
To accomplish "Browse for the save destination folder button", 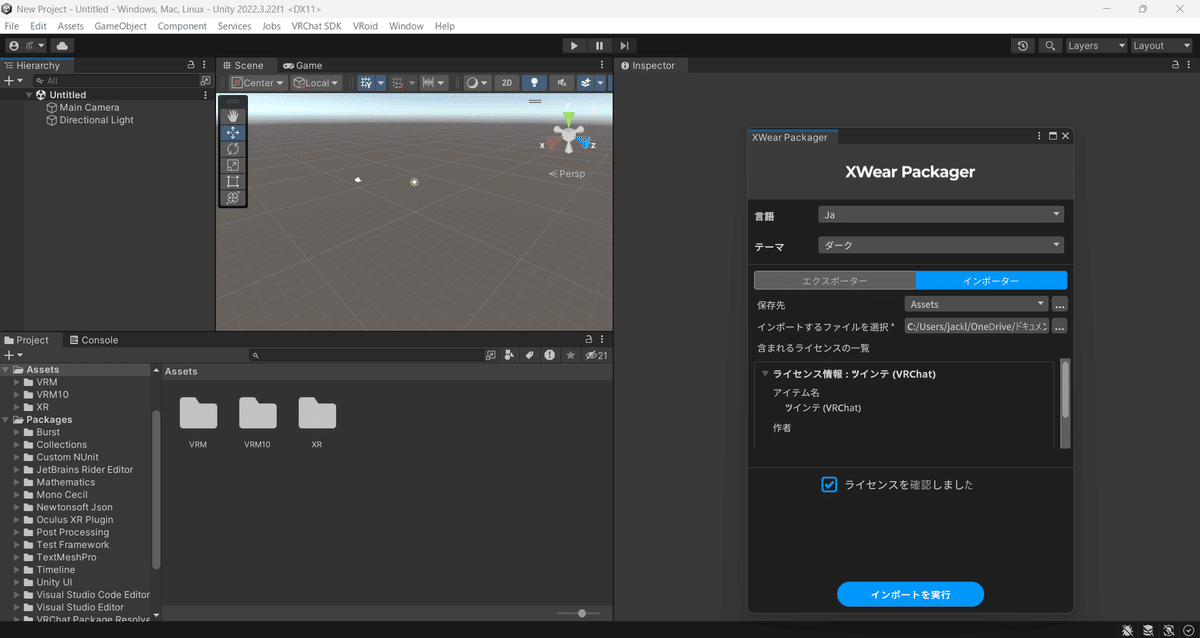I will point(1060,304).
